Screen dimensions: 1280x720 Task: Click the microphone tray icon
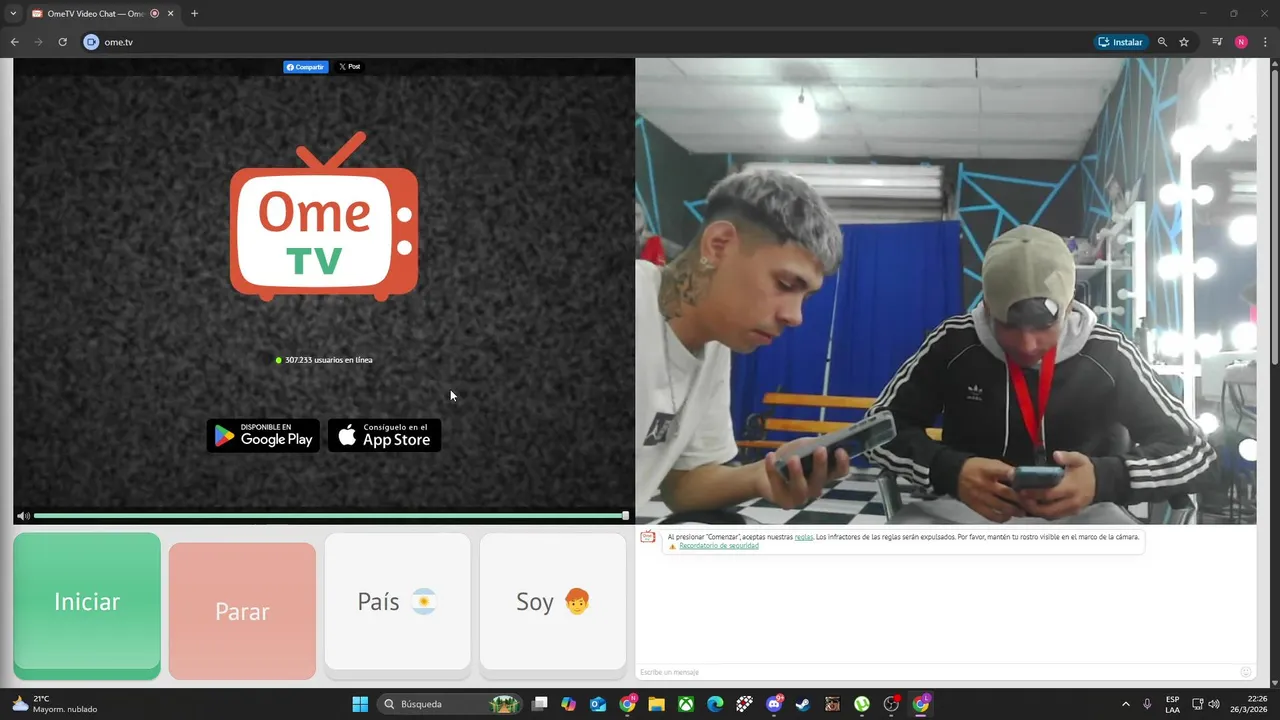[1147, 704]
